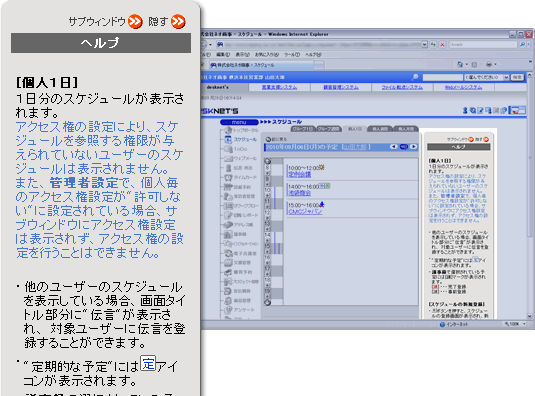Viewport: 535px width, 396px height.
Task: Click the ヘルプ header bar in large panel
Action: point(101,43)
